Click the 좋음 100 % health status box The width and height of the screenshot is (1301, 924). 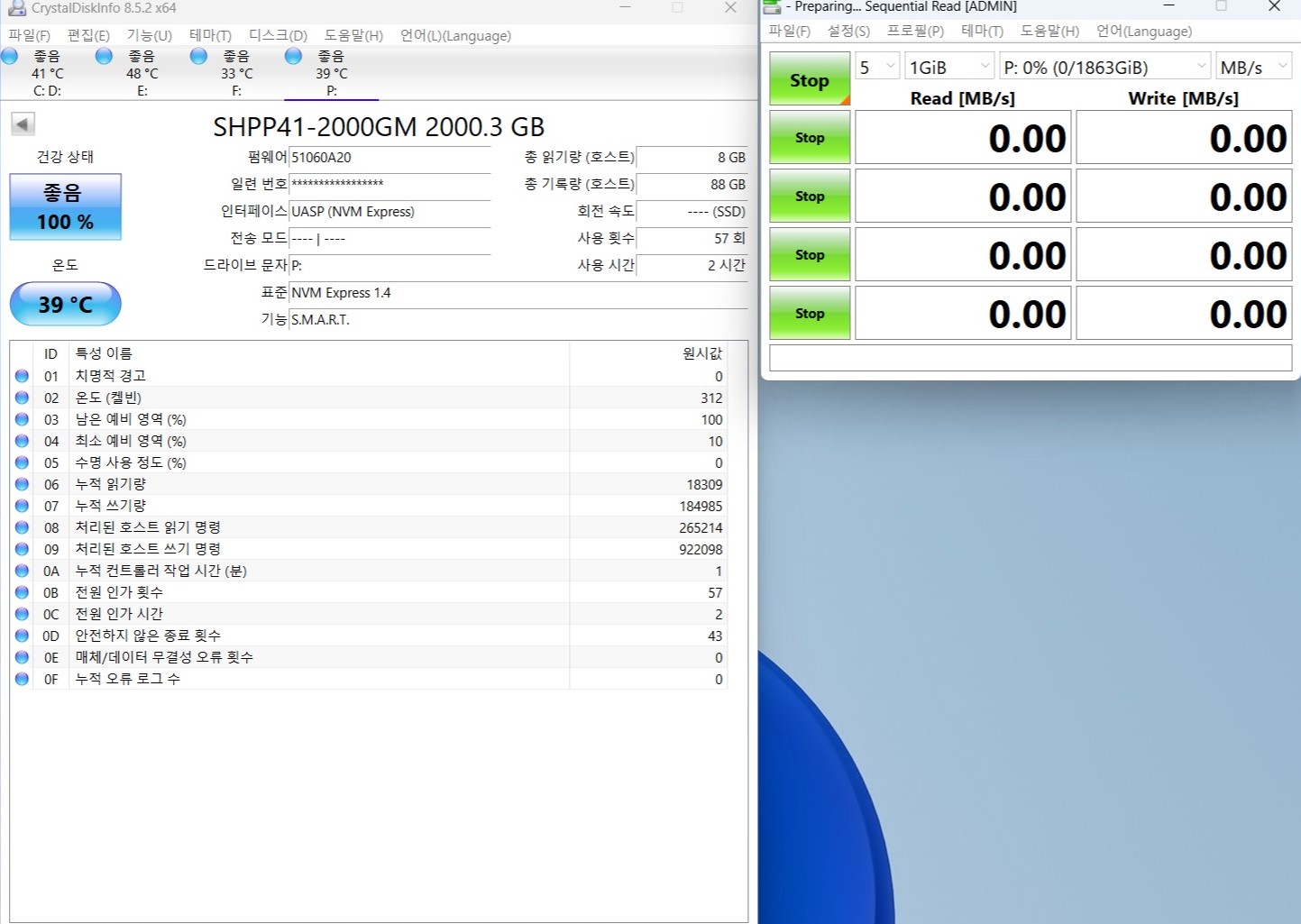tap(65, 207)
